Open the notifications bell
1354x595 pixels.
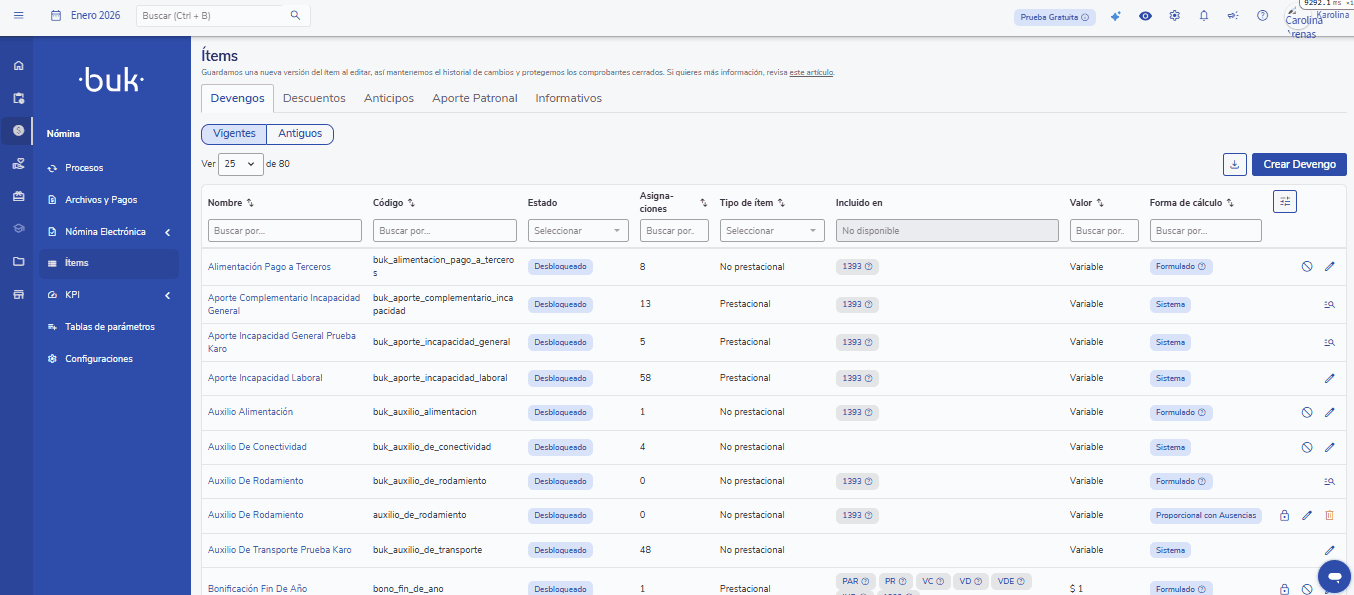pyautogui.click(x=1204, y=16)
